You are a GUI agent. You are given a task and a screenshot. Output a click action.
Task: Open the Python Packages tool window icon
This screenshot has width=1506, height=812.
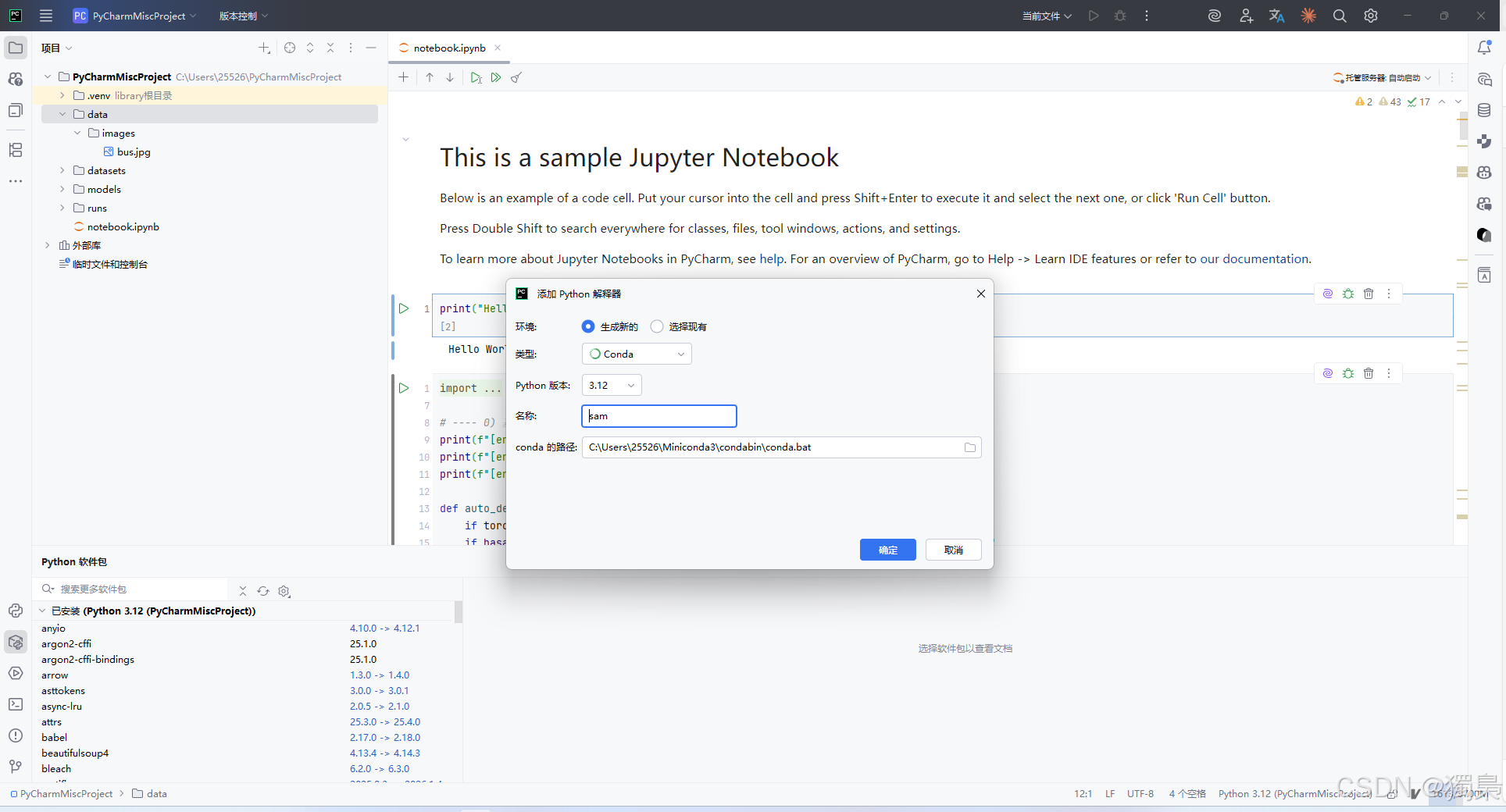[16, 642]
